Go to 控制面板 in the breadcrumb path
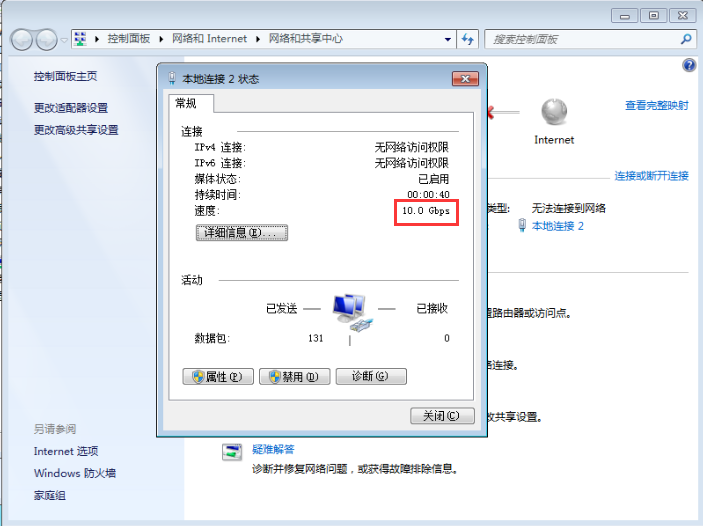Screen dimensions: 703x526 point(128,39)
